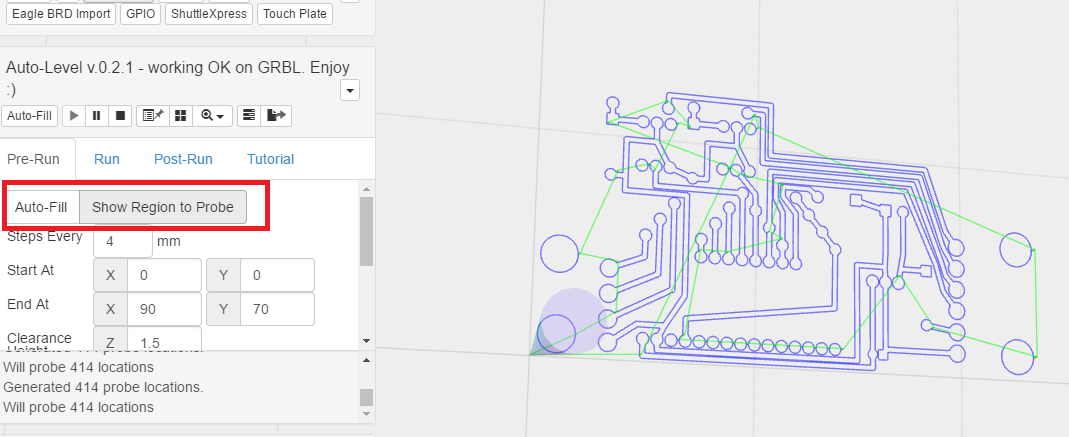Screen dimensions: 1069x437
Task: Stop the auto-level probing with stop icon
Action: click(120, 116)
